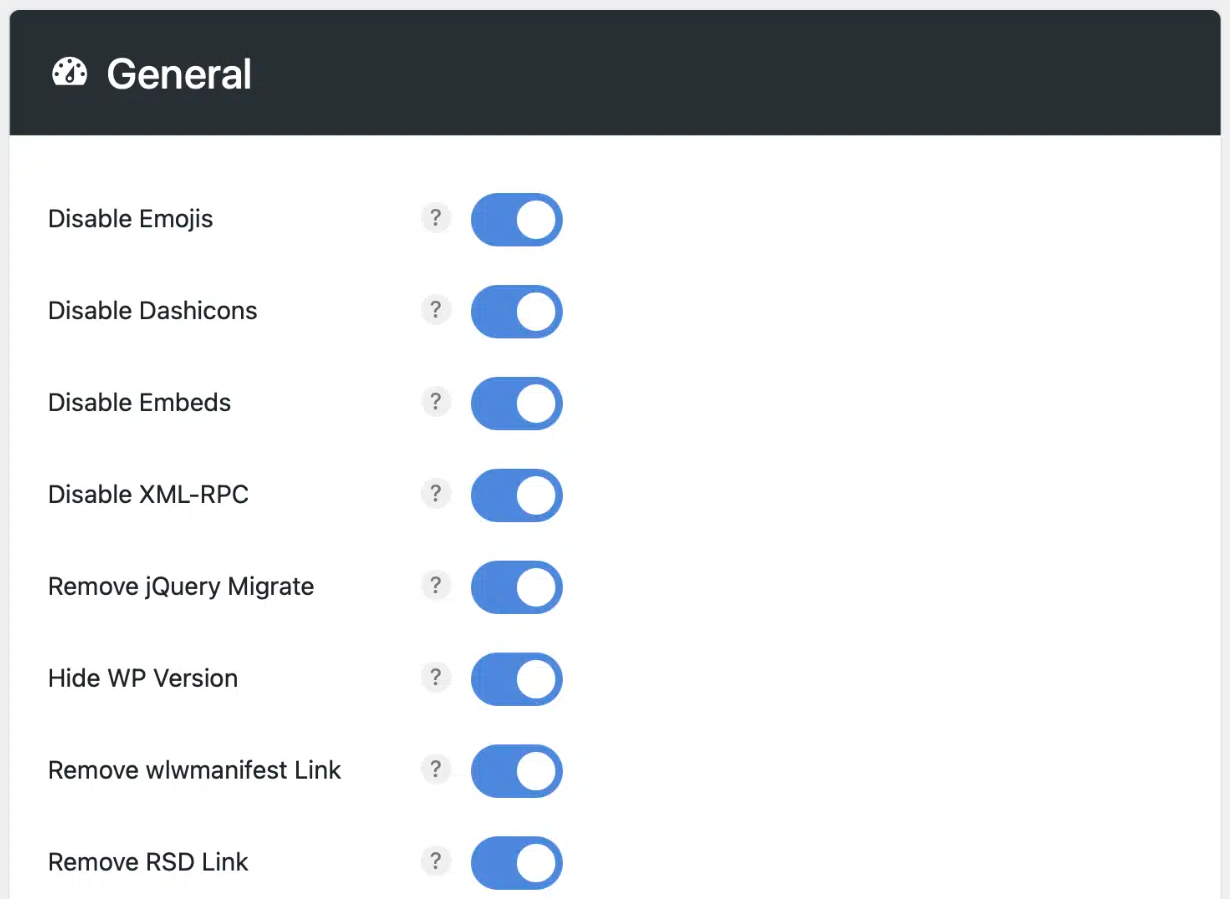Click help icon for Hide WP Version

click(x=435, y=678)
